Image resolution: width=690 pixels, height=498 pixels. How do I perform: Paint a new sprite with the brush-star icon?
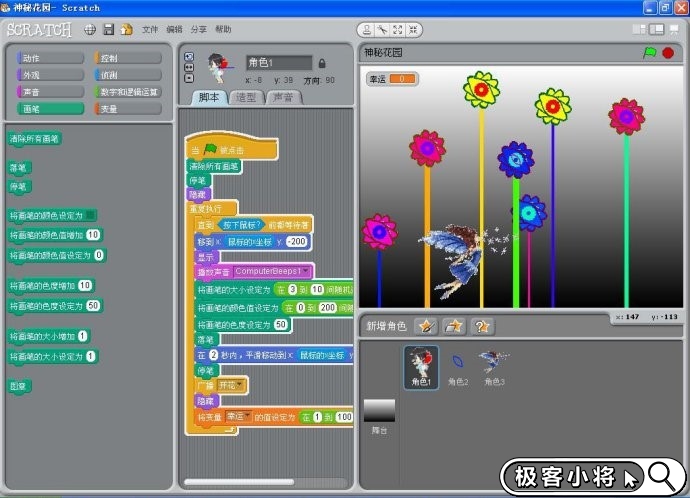[427, 326]
